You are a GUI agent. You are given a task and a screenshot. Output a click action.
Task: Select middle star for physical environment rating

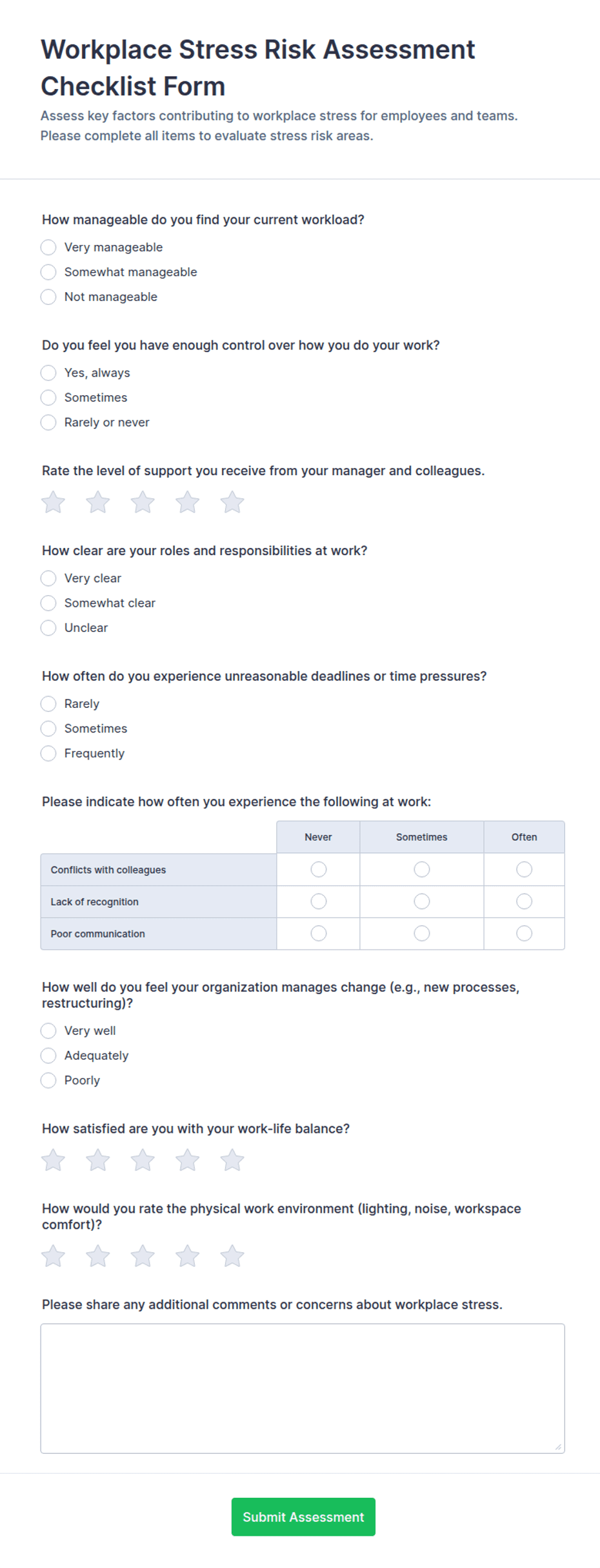coord(143,1255)
